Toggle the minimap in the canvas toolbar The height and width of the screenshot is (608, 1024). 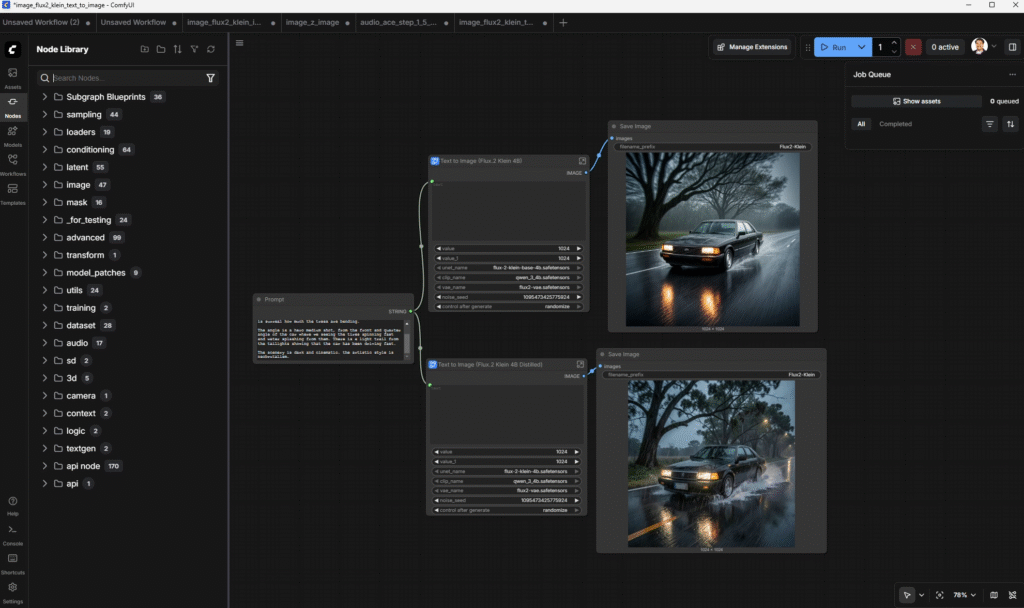click(x=994, y=595)
